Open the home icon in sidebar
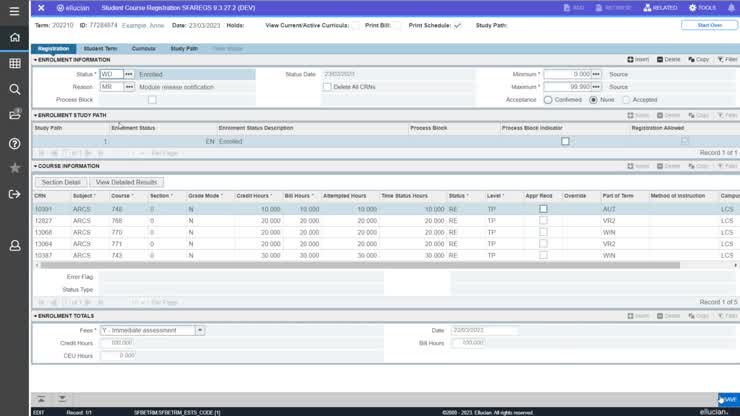 click(14, 38)
